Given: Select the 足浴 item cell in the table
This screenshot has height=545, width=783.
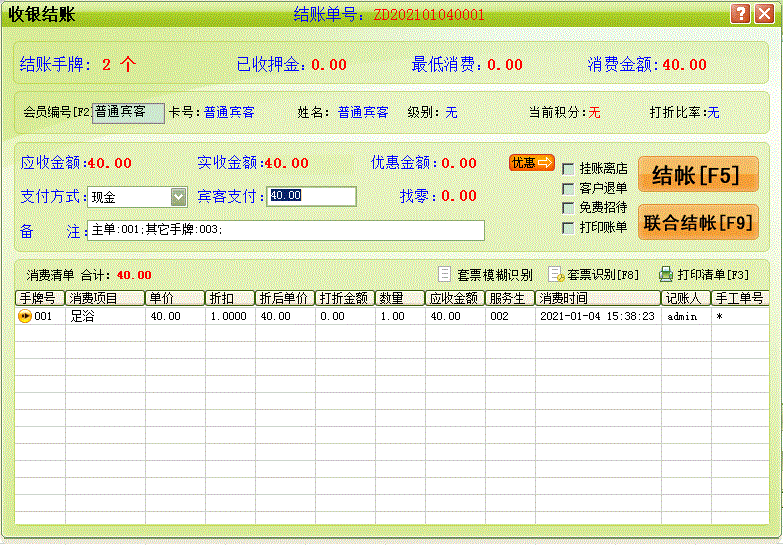Looking at the screenshot, I should (x=105, y=316).
